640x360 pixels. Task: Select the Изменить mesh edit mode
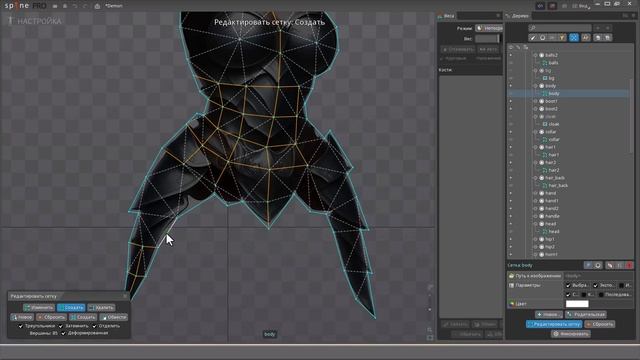tap(39, 307)
